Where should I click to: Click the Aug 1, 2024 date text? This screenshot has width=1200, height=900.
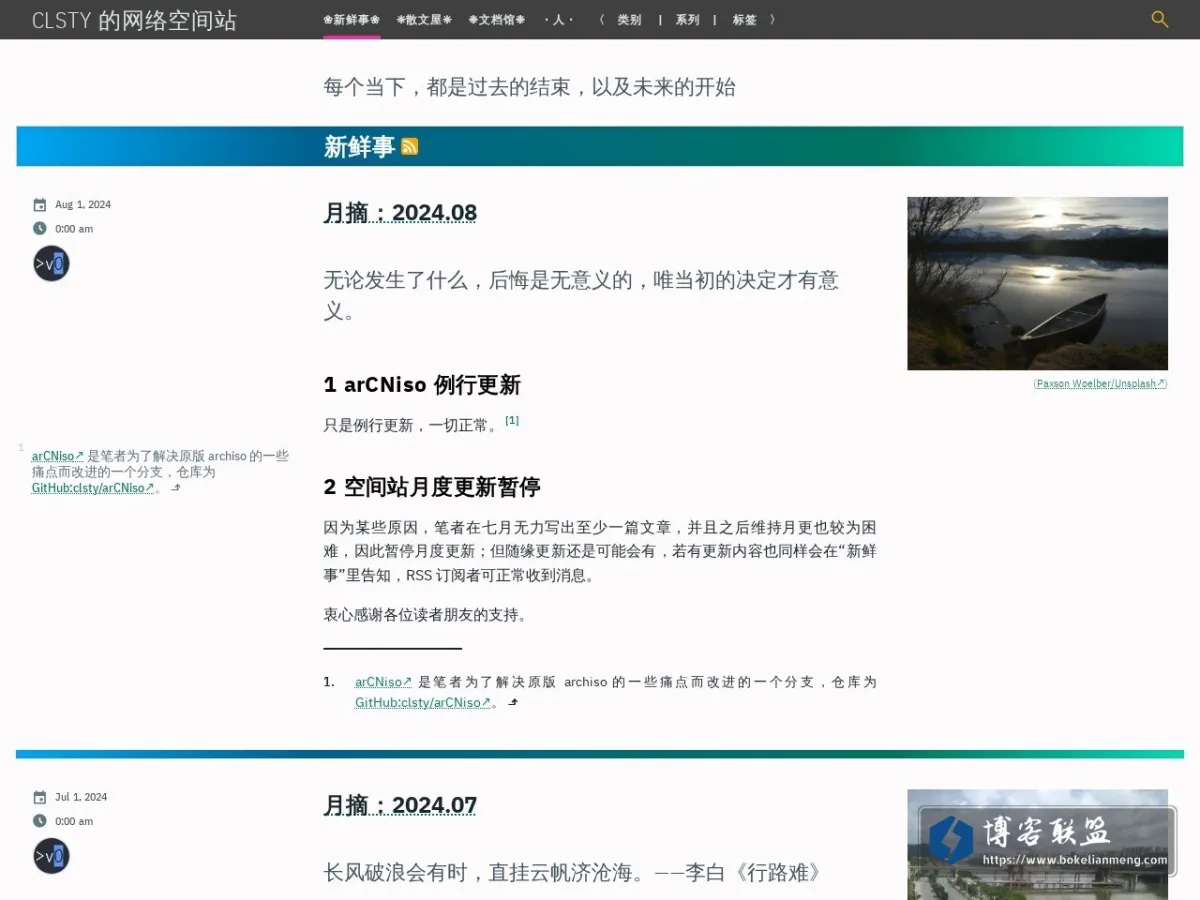(83, 205)
